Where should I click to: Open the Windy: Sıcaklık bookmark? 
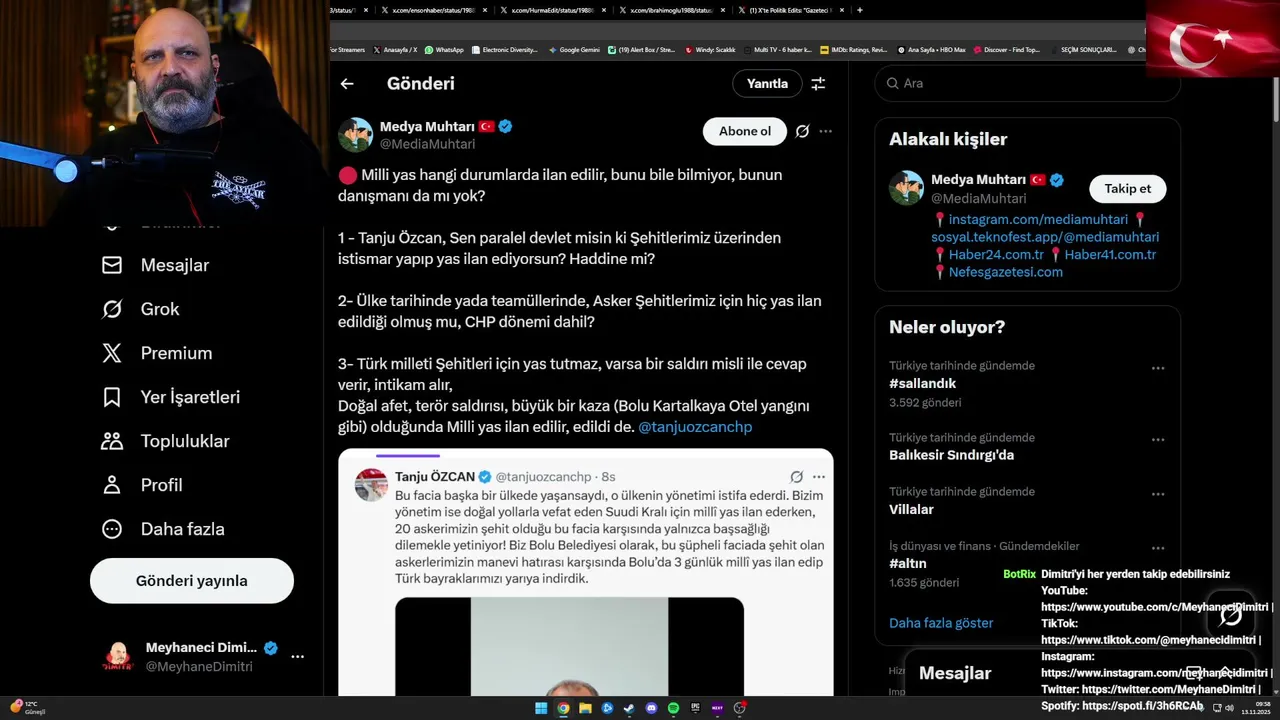[710, 50]
